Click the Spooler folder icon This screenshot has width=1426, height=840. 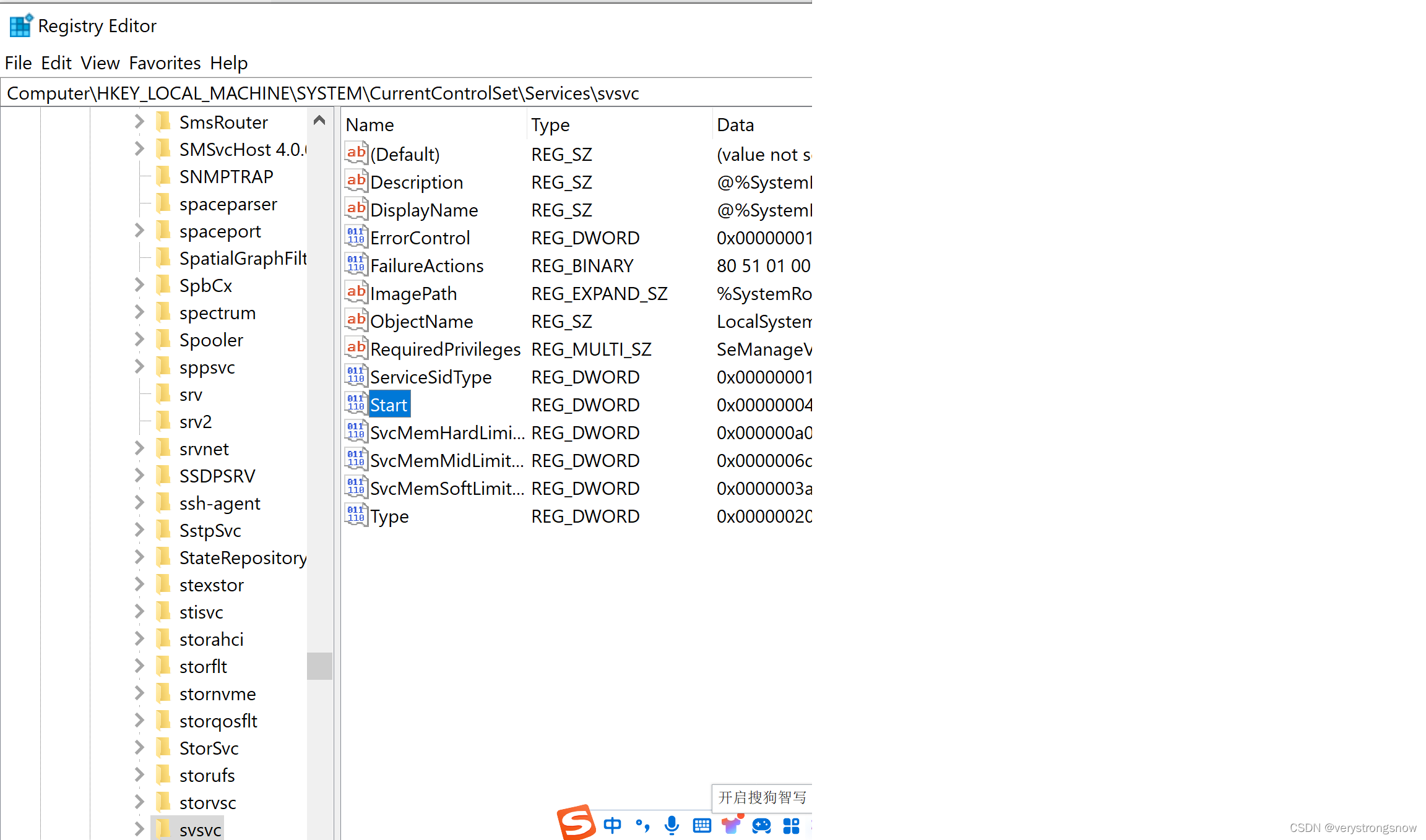(163, 340)
